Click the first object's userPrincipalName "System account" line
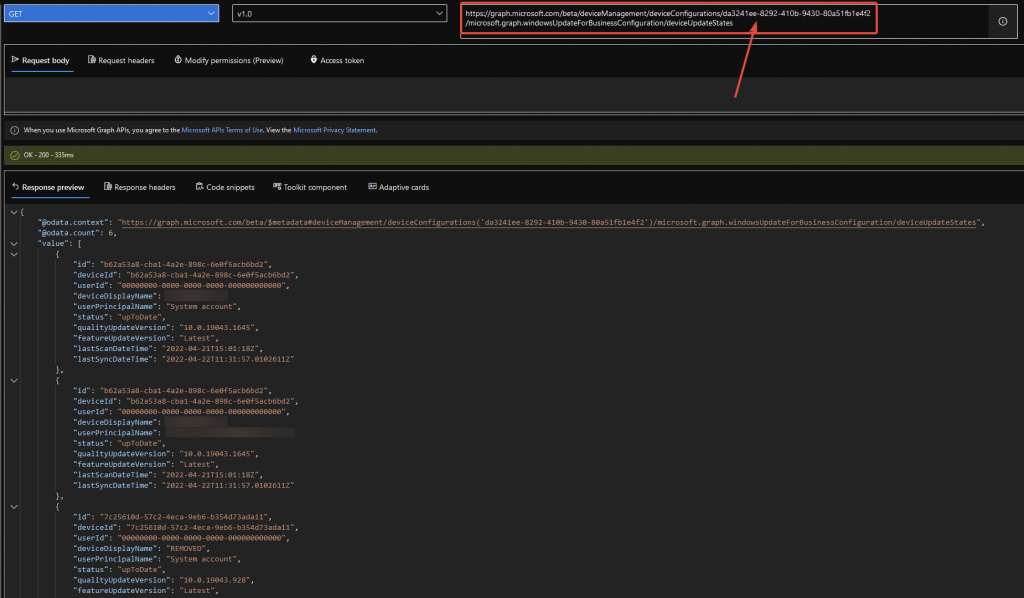The height and width of the screenshot is (598, 1024). pos(157,306)
